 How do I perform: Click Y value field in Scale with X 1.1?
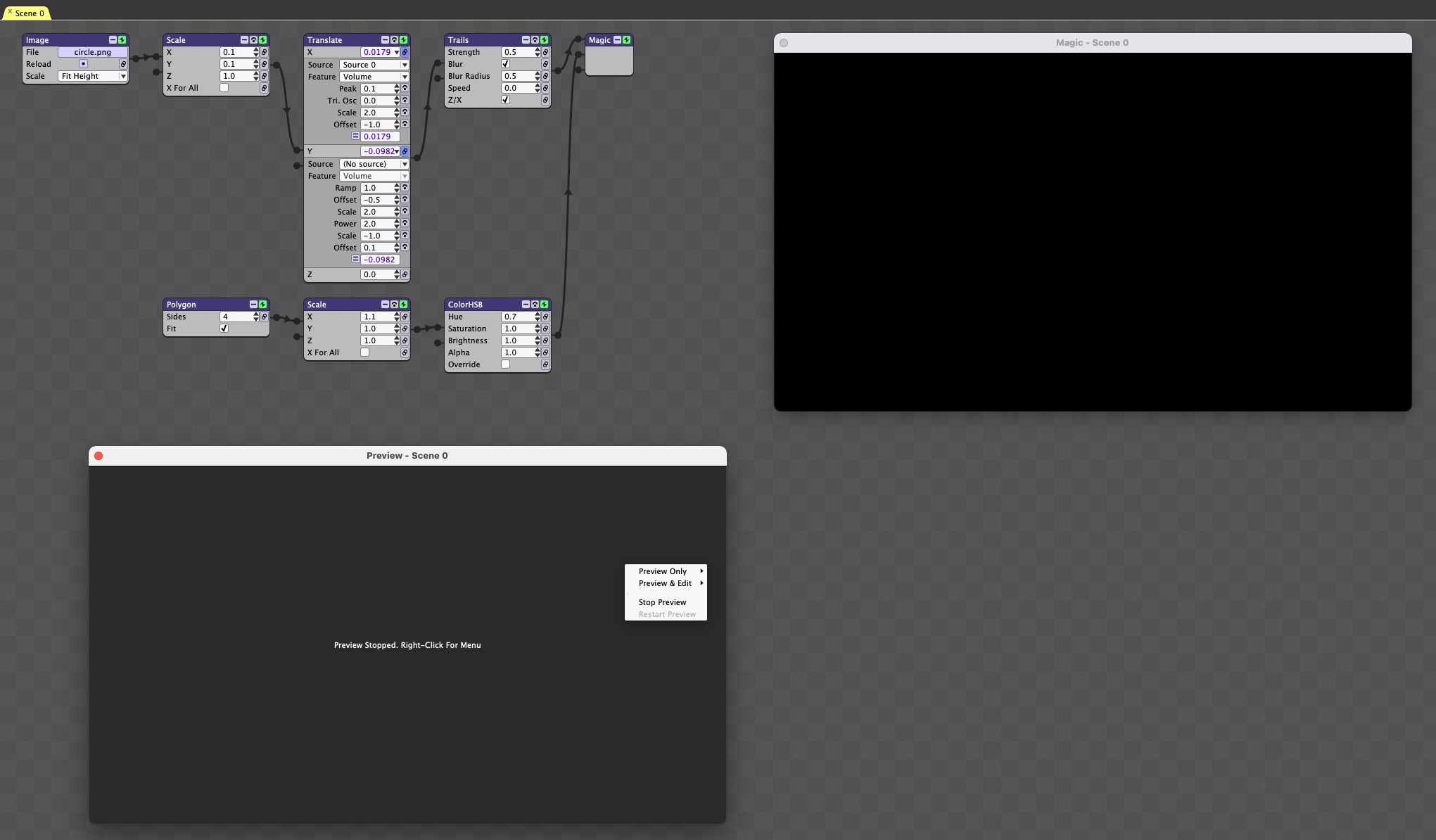click(377, 329)
